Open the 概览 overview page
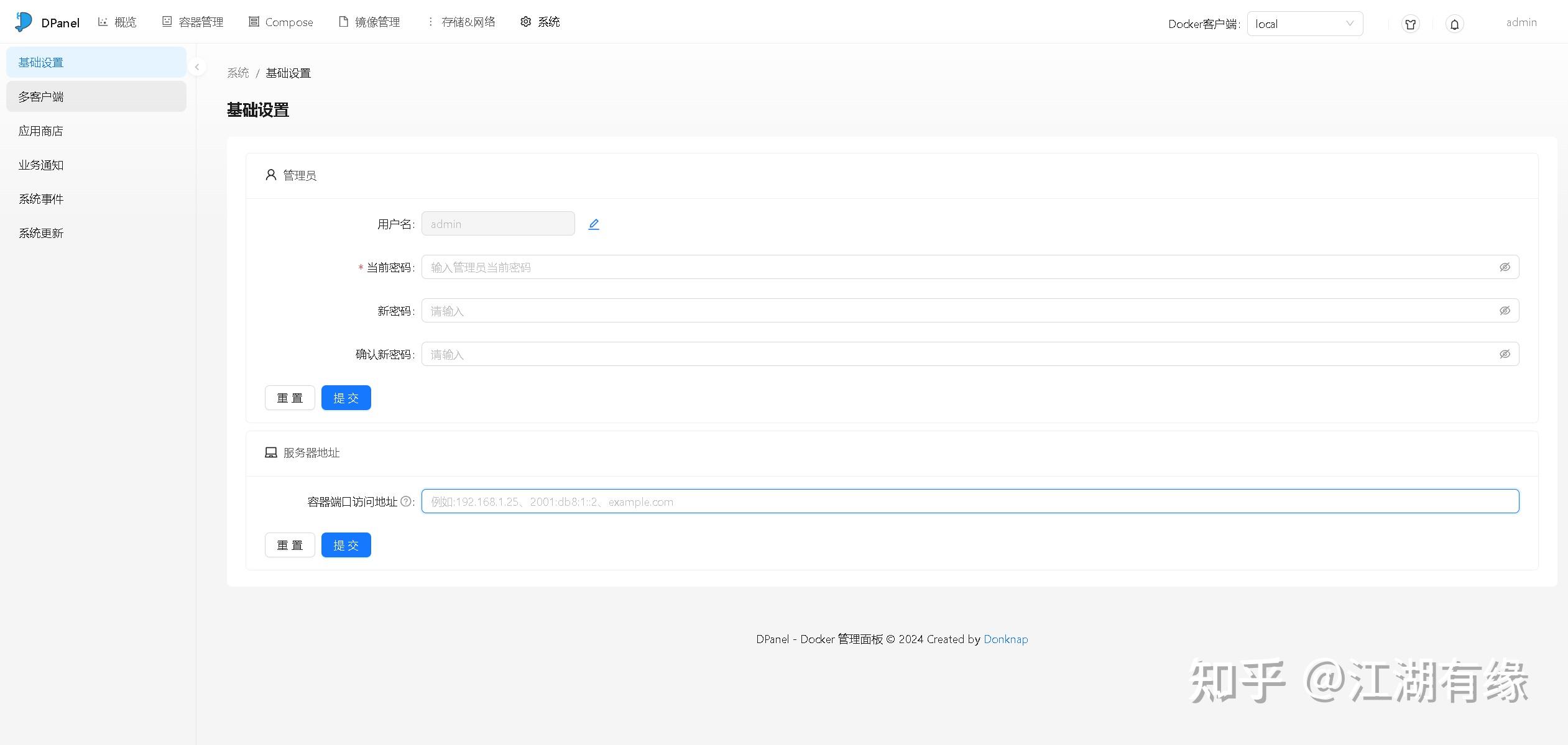The width and height of the screenshot is (1568, 745). coord(124,22)
